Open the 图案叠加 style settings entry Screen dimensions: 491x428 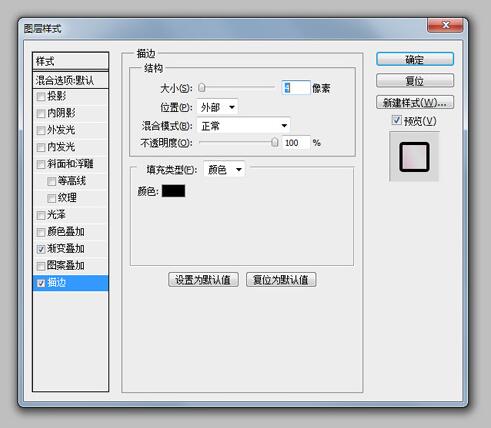[66, 266]
